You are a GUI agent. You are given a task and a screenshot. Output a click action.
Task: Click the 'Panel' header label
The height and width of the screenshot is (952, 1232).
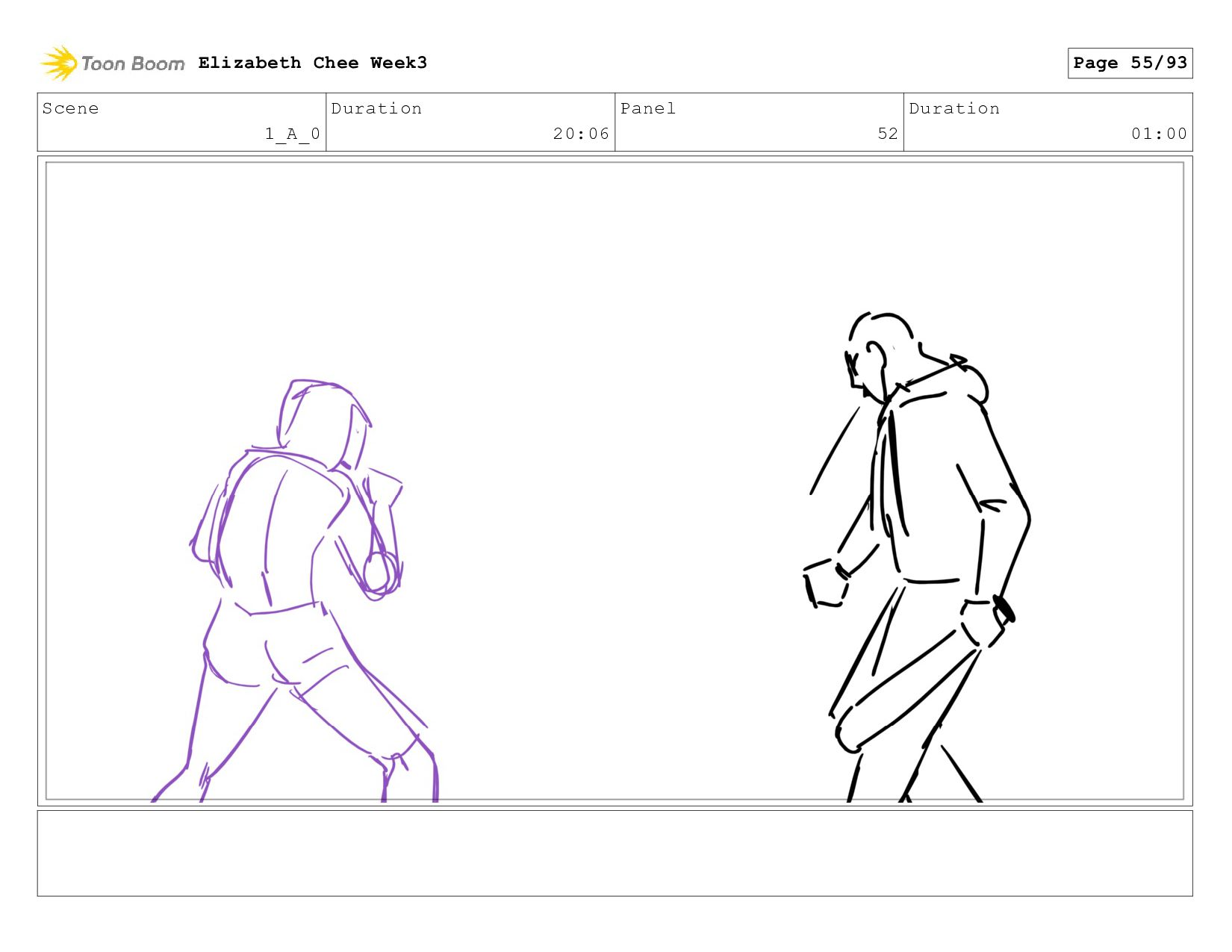click(x=648, y=108)
